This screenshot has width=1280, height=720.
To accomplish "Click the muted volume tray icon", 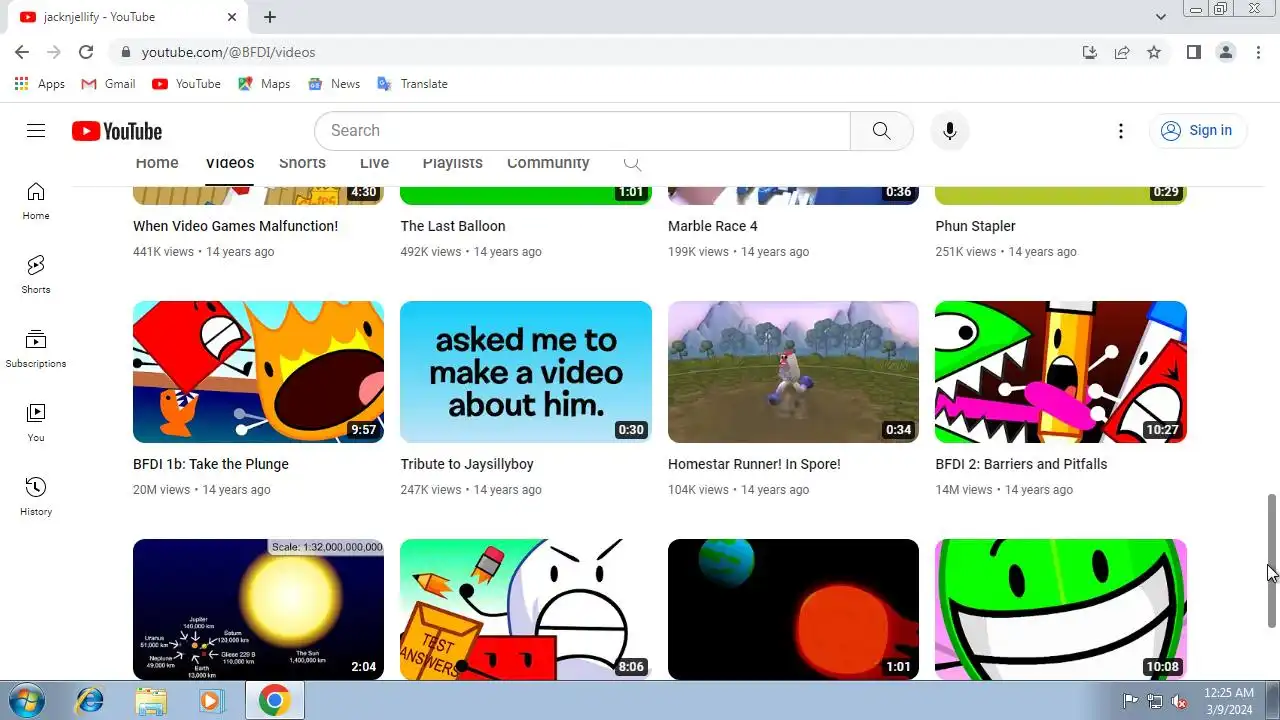I will pyautogui.click(x=1179, y=701).
